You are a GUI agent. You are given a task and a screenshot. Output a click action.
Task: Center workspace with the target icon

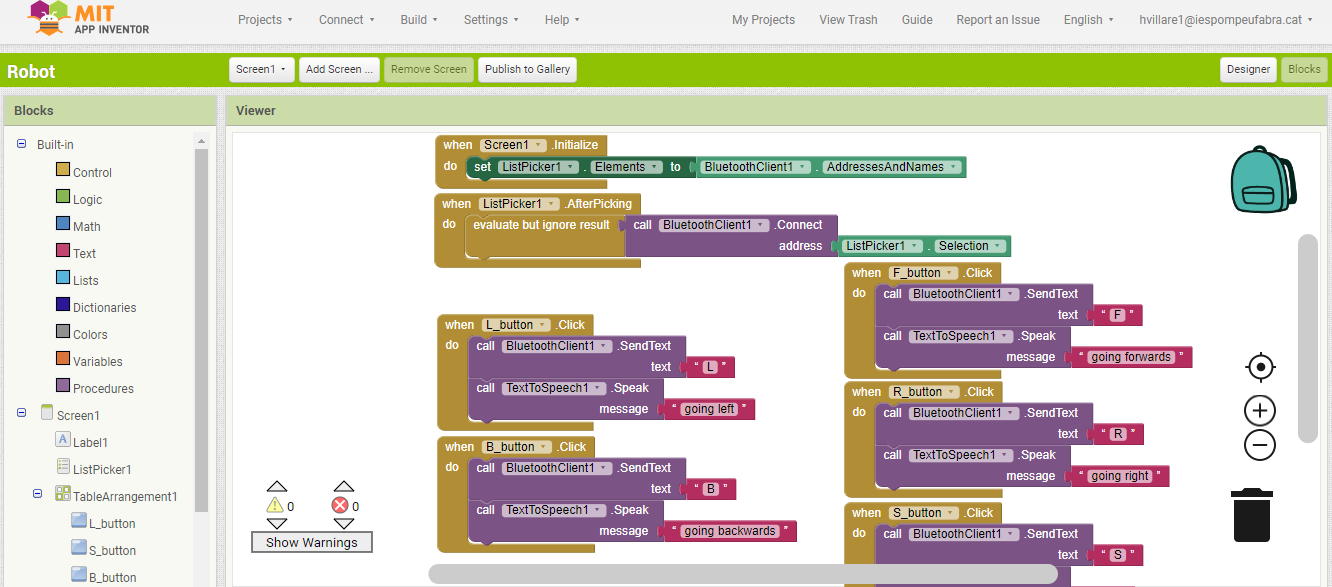pos(1260,368)
